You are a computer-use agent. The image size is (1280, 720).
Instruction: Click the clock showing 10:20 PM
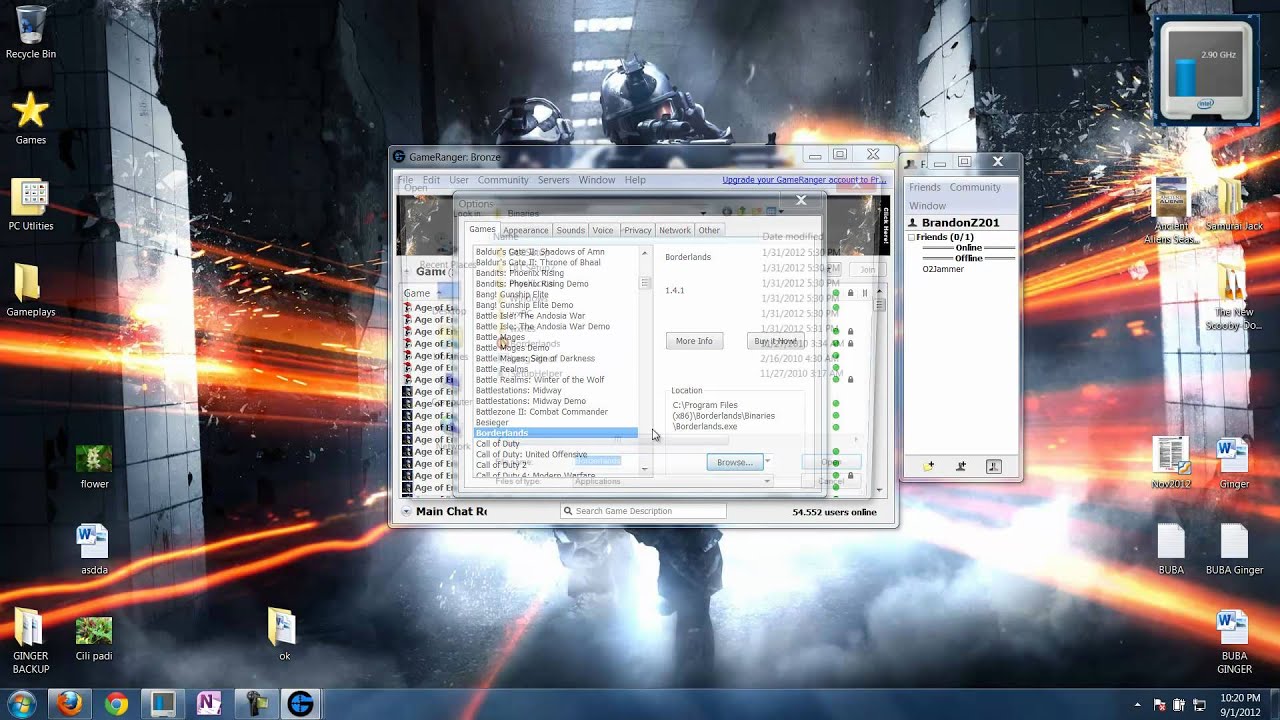pyautogui.click(x=1240, y=698)
